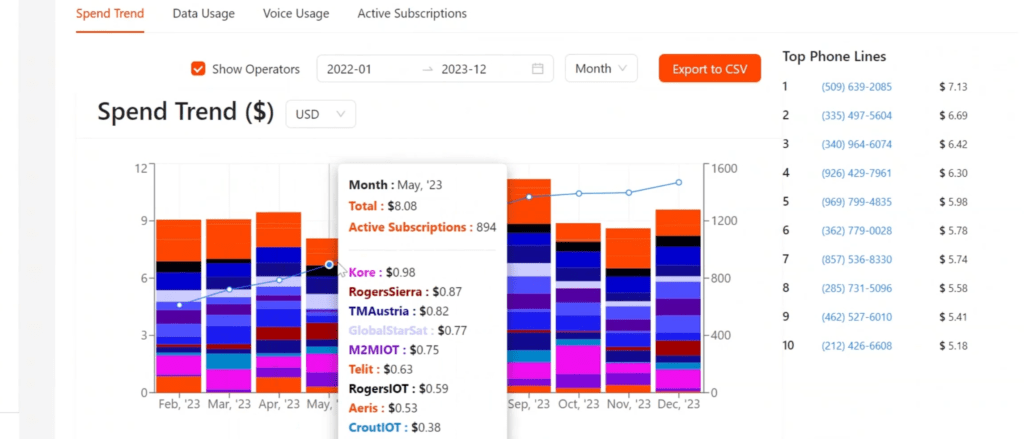Click the Export to CSV button
The image size is (1024, 439).
[x=710, y=69]
